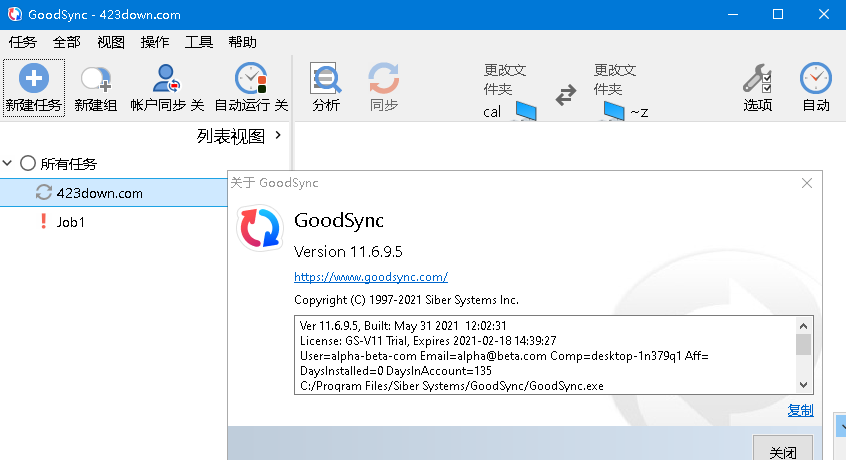This screenshot has height=460, width=846.
Task: Click the 复制 (copy) link
Action: 800,410
